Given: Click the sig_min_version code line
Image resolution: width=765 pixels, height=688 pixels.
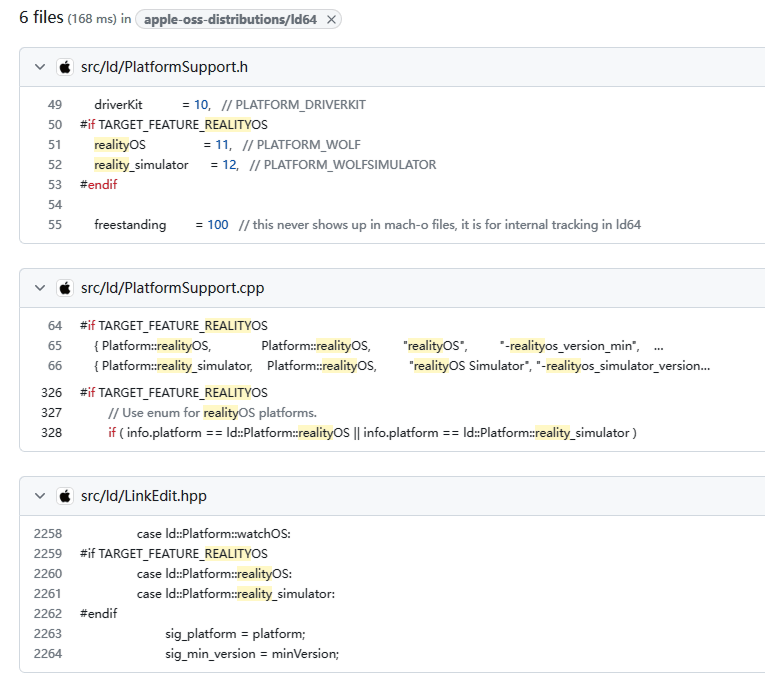Looking at the screenshot, I should [252, 654].
